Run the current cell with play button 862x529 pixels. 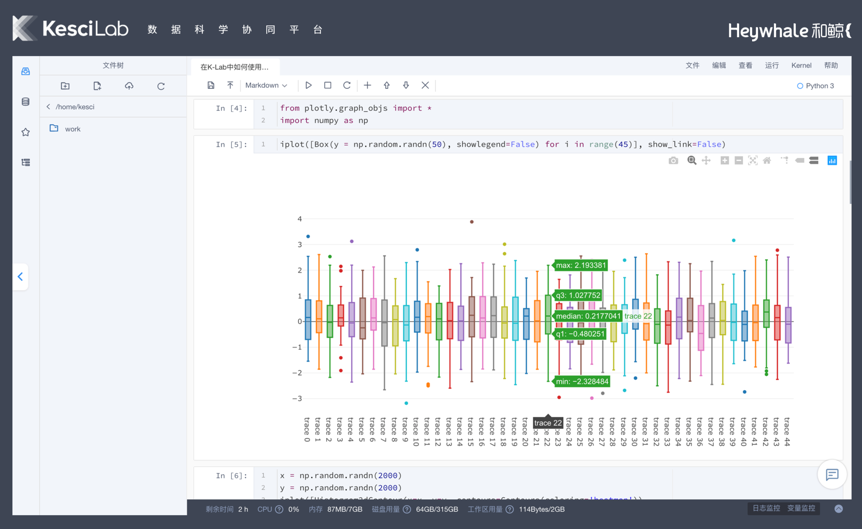click(x=308, y=85)
